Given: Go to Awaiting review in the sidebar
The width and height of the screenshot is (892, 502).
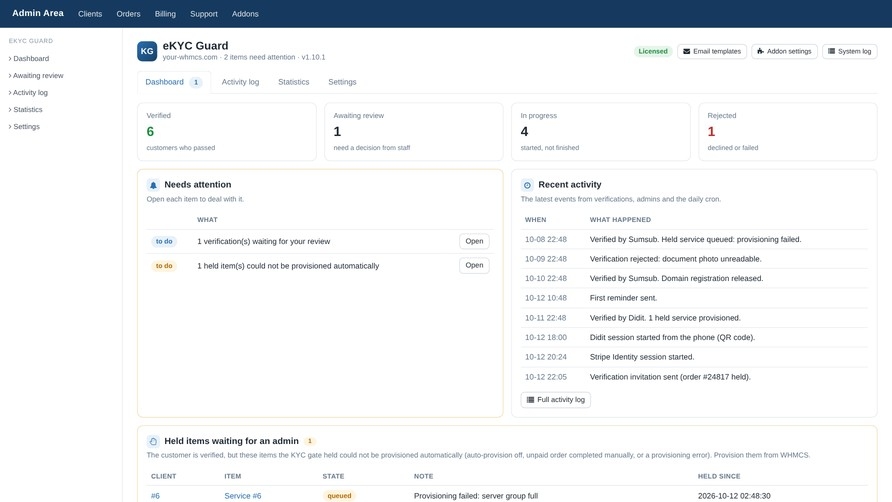Looking at the screenshot, I should coord(36,76).
